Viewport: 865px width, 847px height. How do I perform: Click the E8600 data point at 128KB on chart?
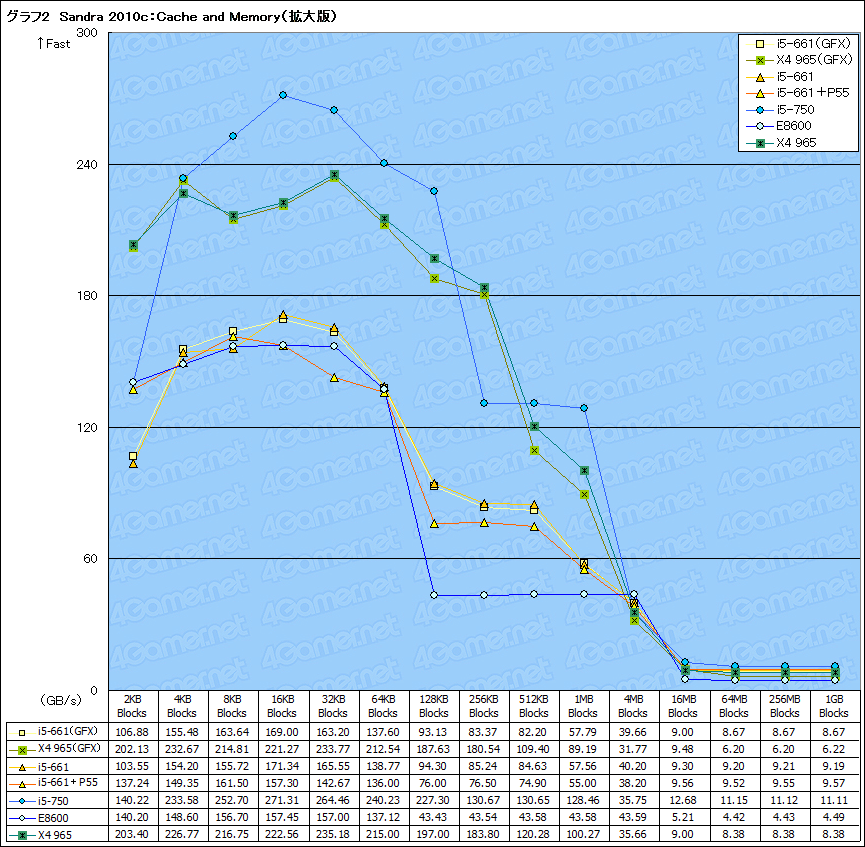point(434,595)
